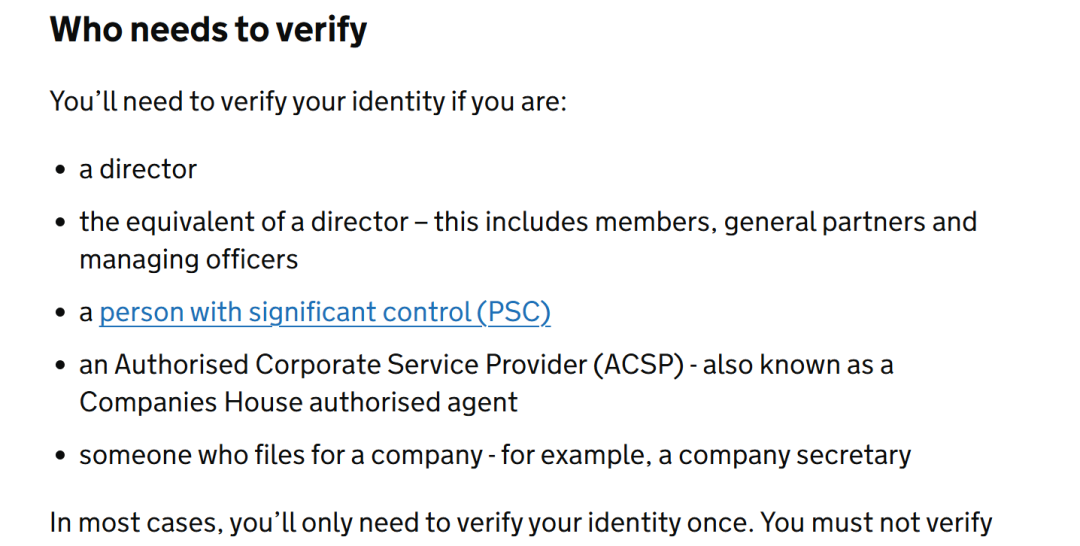Click the bullet point before "a director"

coord(61,170)
